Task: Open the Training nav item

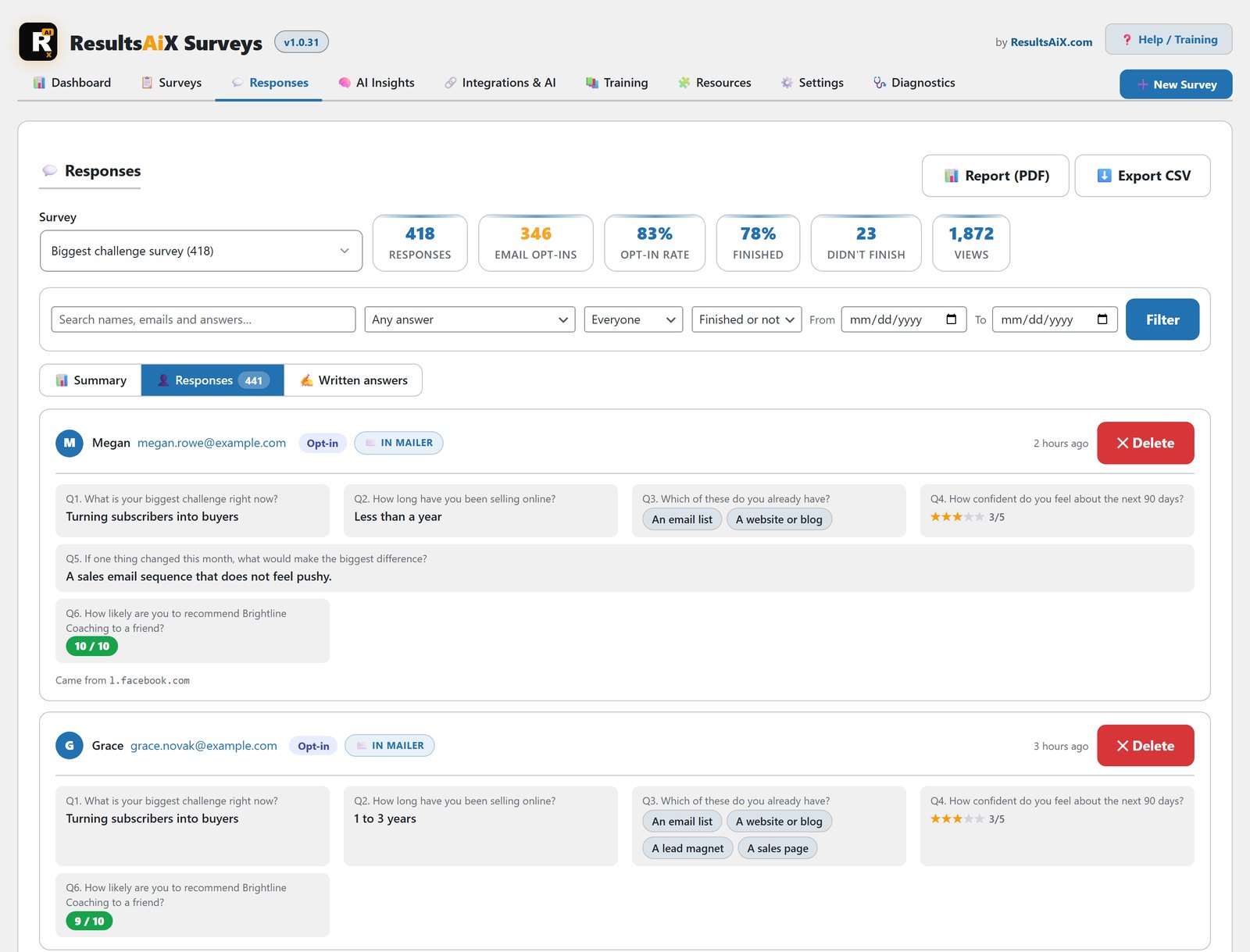Action: pyautogui.click(x=617, y=83)
